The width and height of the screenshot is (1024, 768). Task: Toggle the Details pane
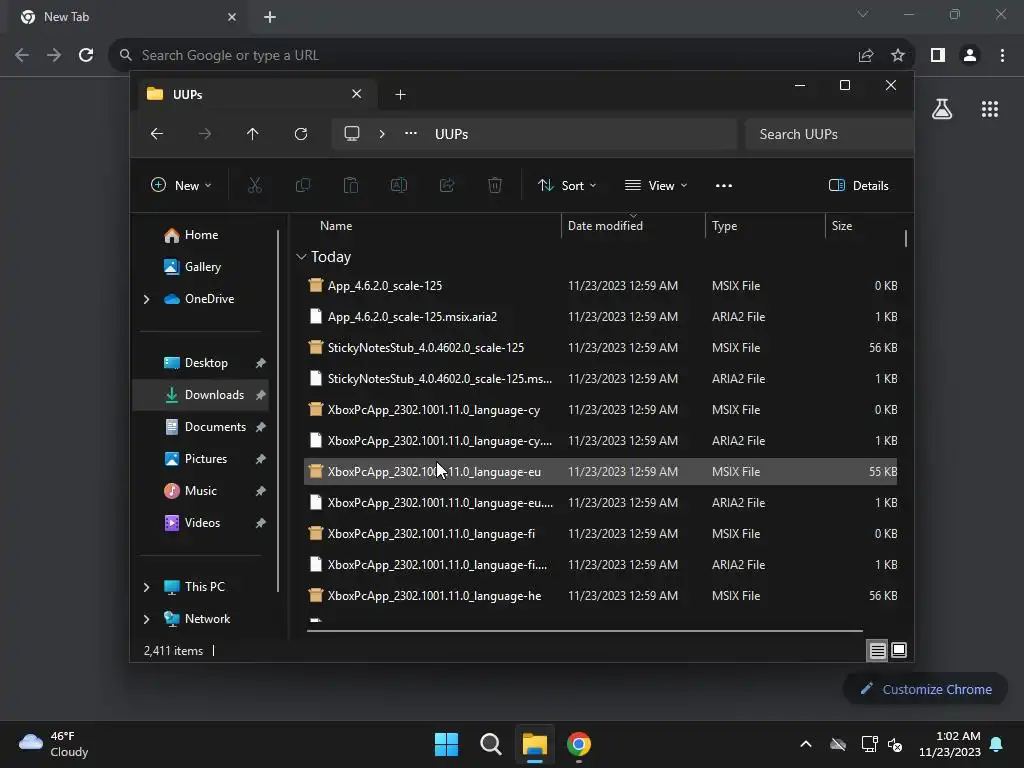tap(858, 185)
